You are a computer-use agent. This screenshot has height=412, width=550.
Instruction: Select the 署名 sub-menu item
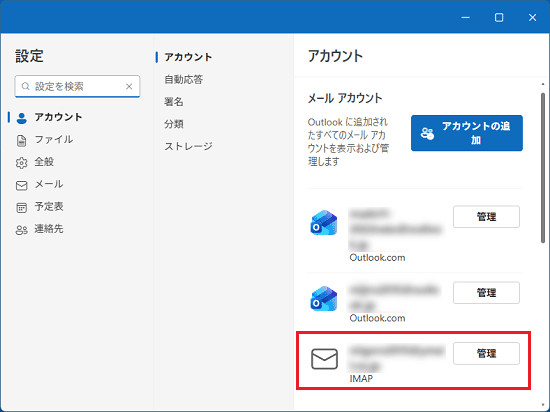point(174,102)
